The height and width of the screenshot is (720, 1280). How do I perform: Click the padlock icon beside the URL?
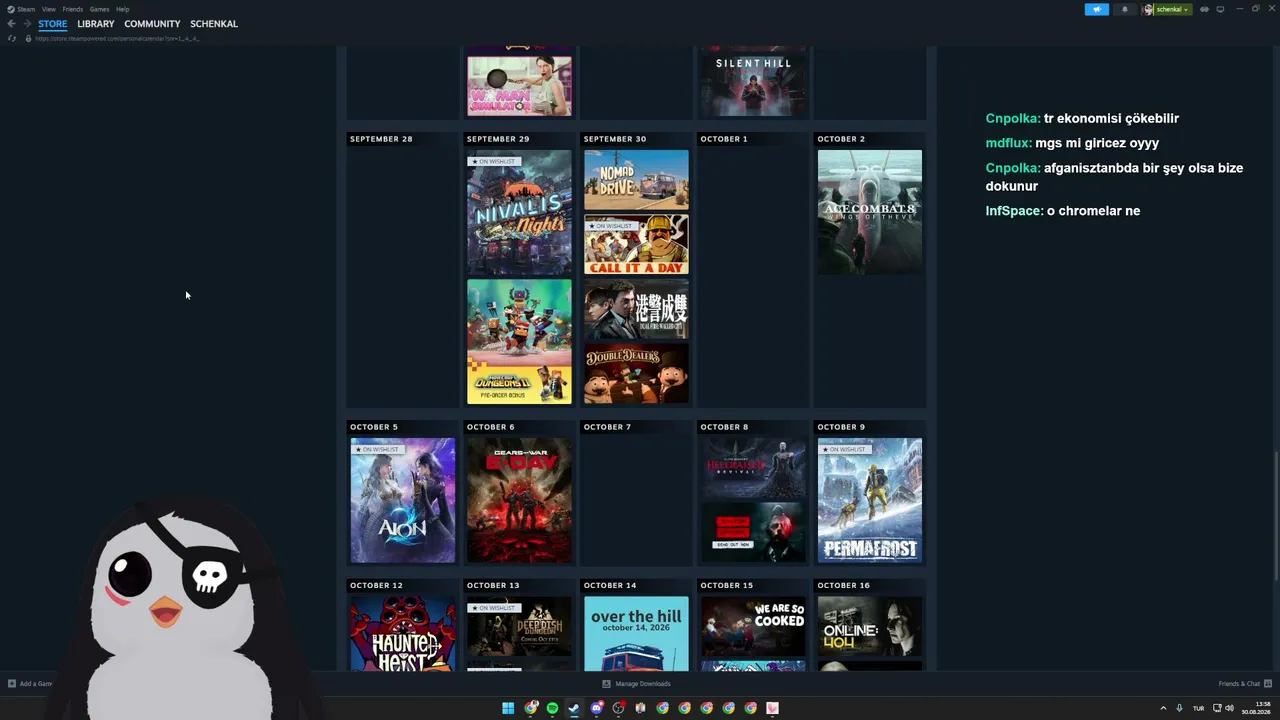28,38
